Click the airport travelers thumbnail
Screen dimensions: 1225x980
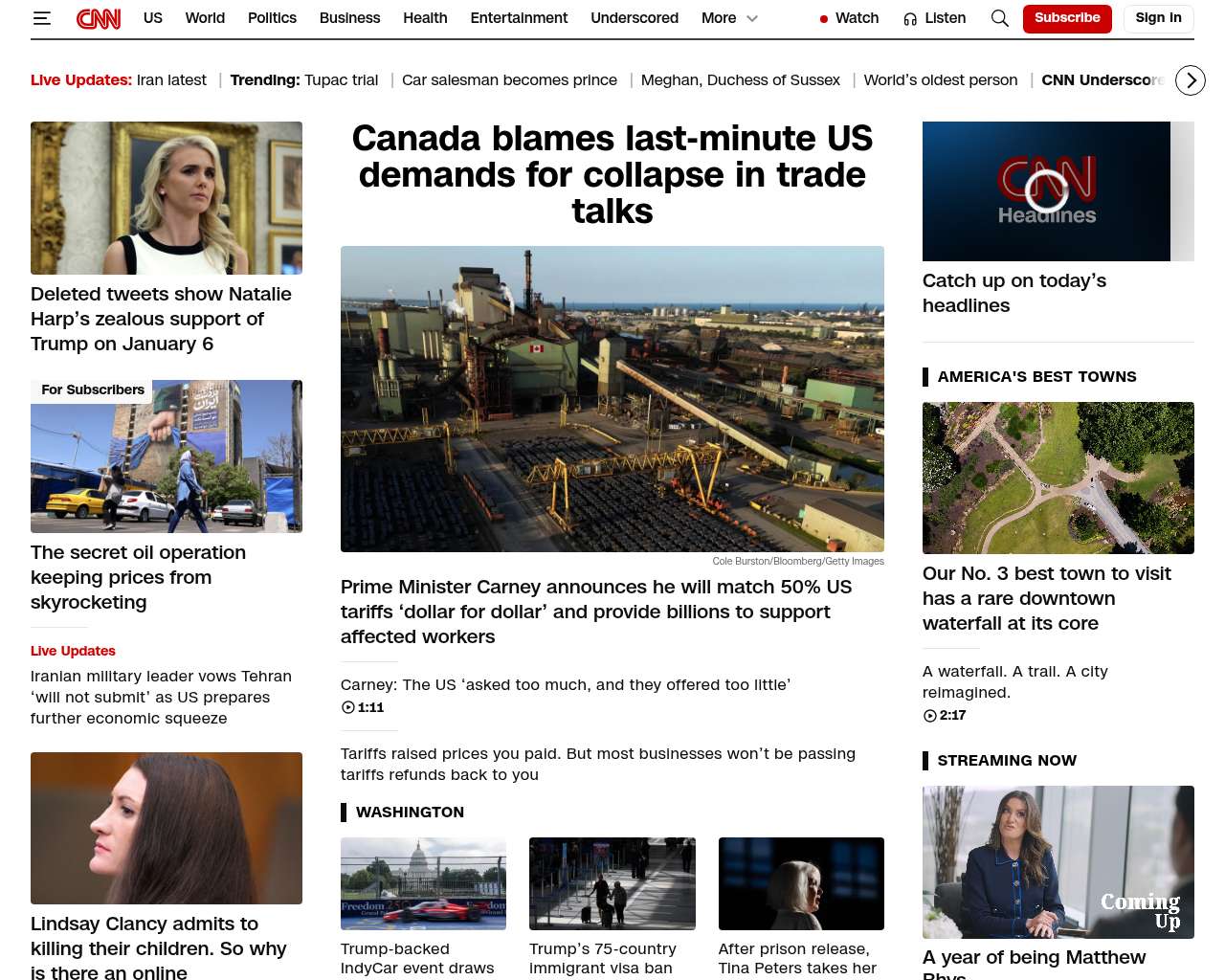[612, 883]
